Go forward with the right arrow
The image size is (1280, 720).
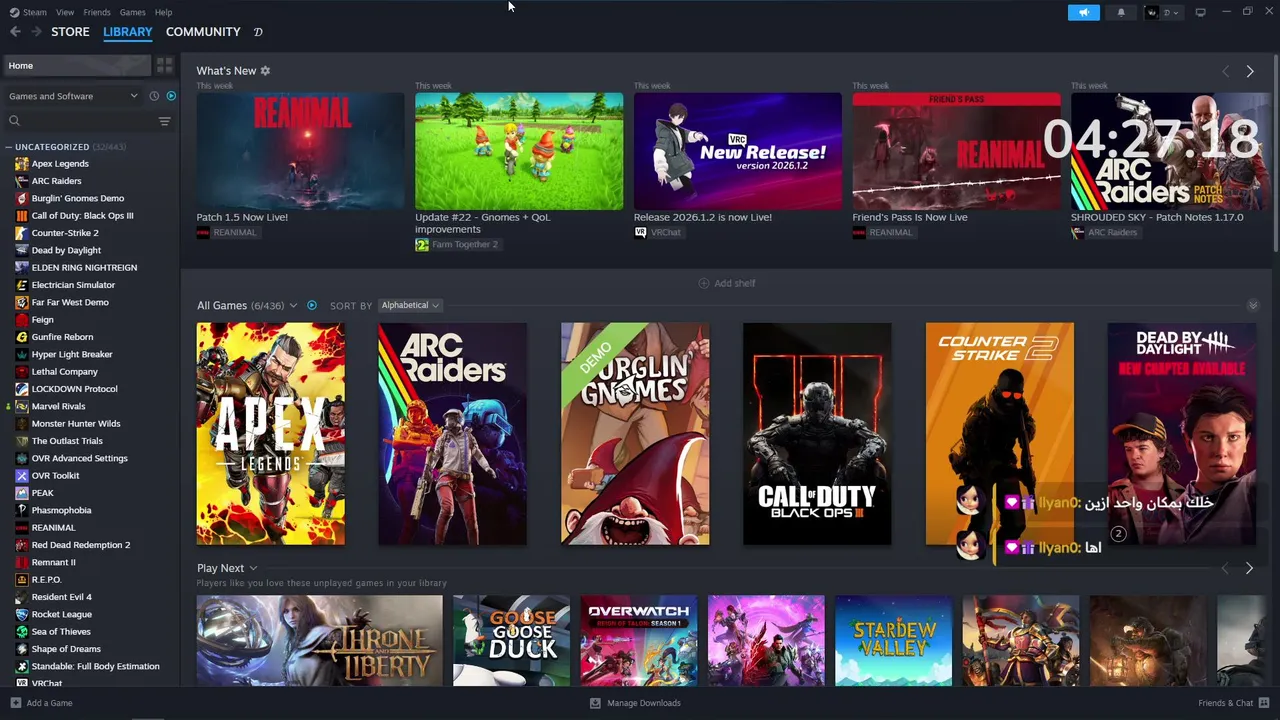36,32
